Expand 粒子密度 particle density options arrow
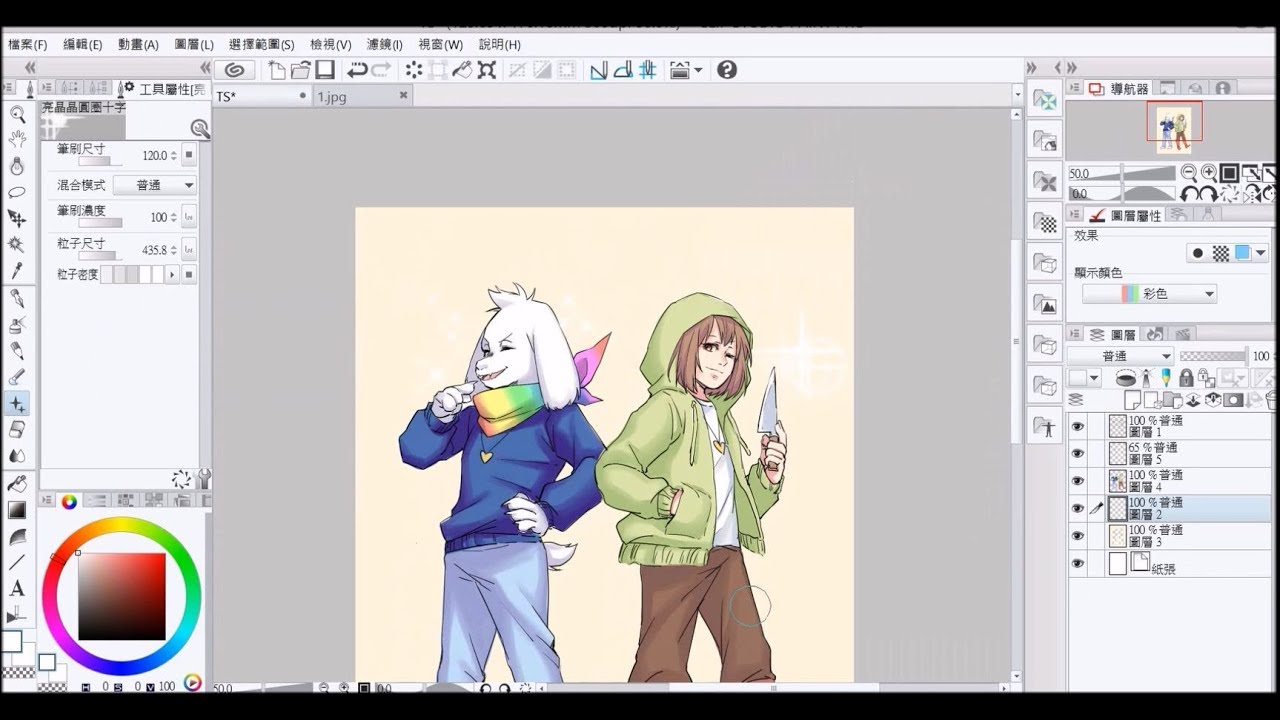 click(172, 274)
